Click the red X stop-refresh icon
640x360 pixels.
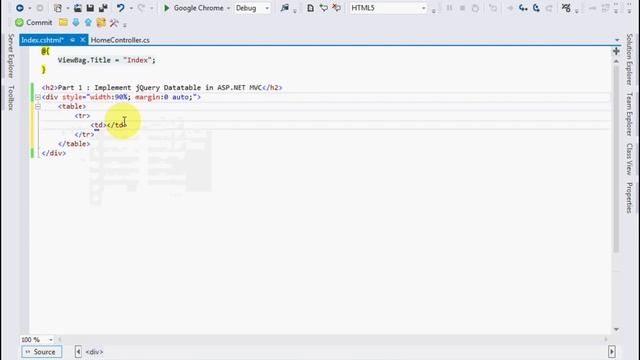point(336,8)
